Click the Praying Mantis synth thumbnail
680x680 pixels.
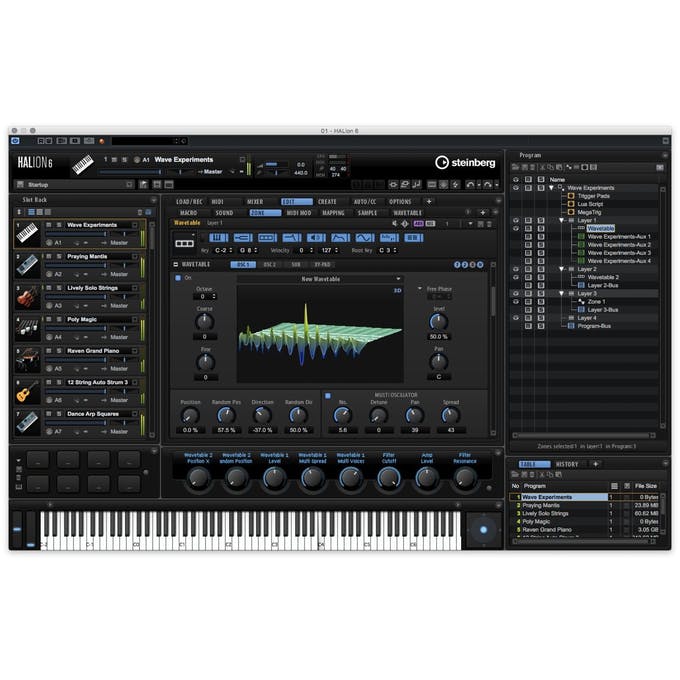pyautogui.click(x=28, y=265)
